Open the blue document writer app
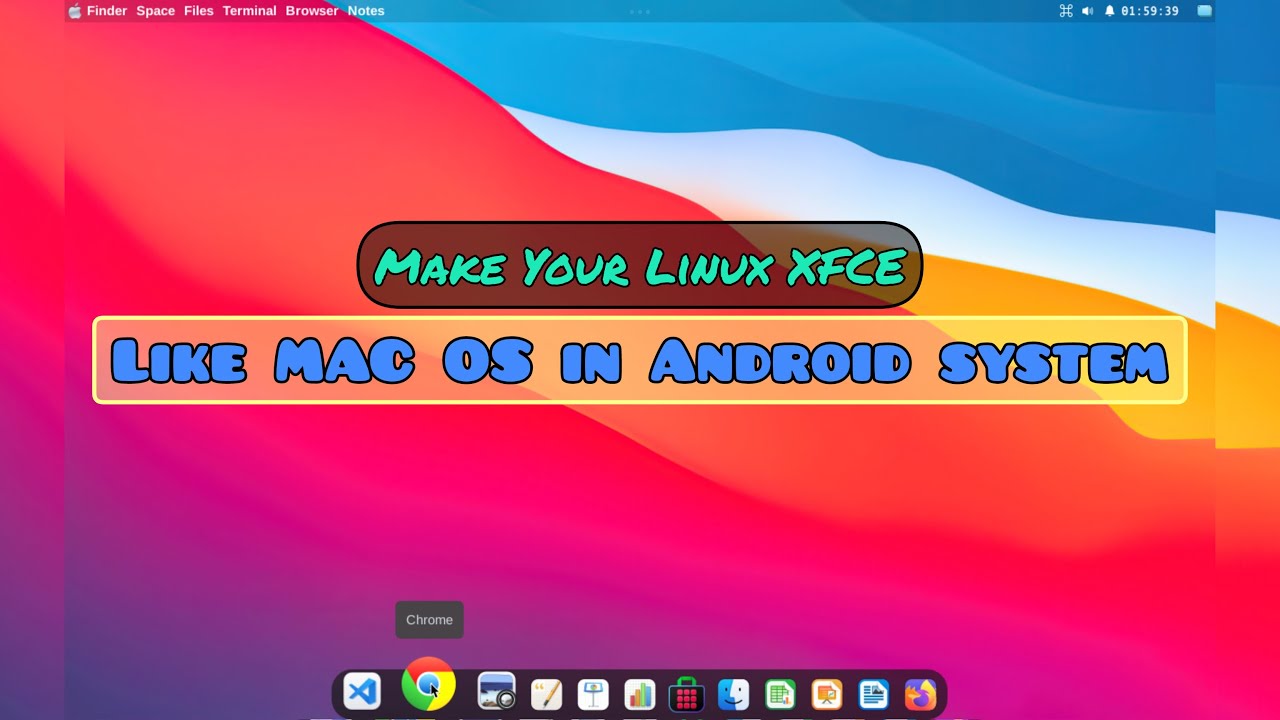Screen dimensions: 1280x720 point(874,694)
